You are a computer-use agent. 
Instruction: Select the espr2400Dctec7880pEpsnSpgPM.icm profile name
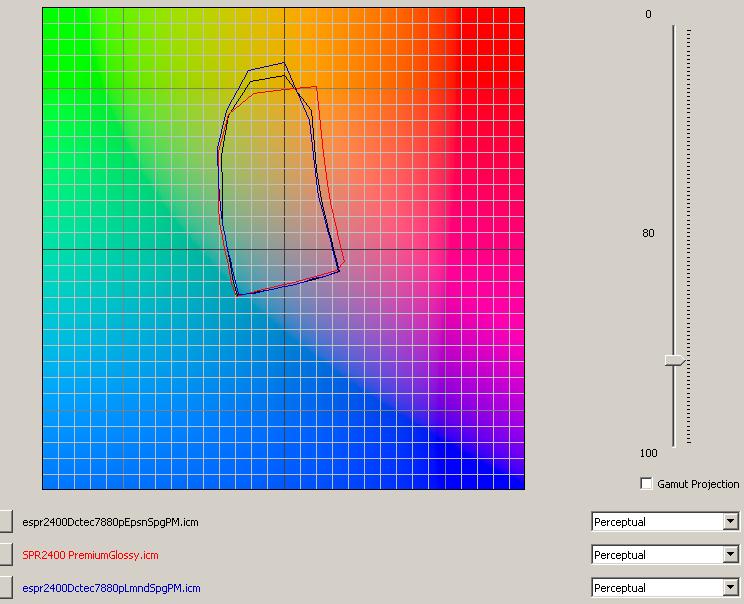point(110,522)
